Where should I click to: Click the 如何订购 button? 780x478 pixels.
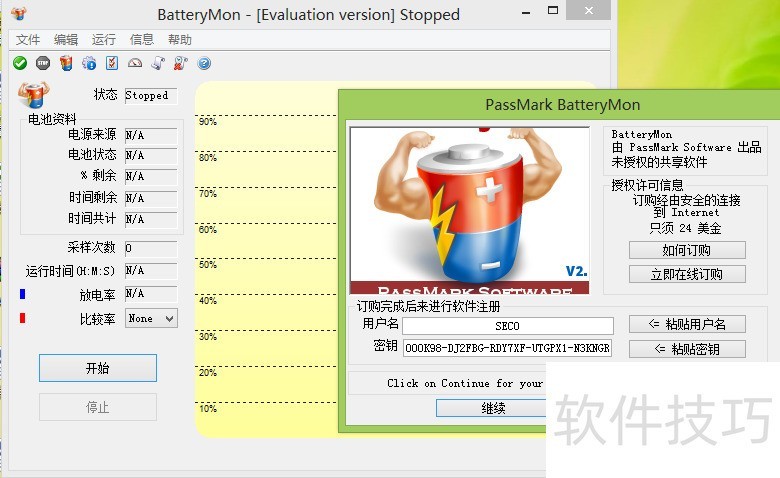tap(687, 250)
